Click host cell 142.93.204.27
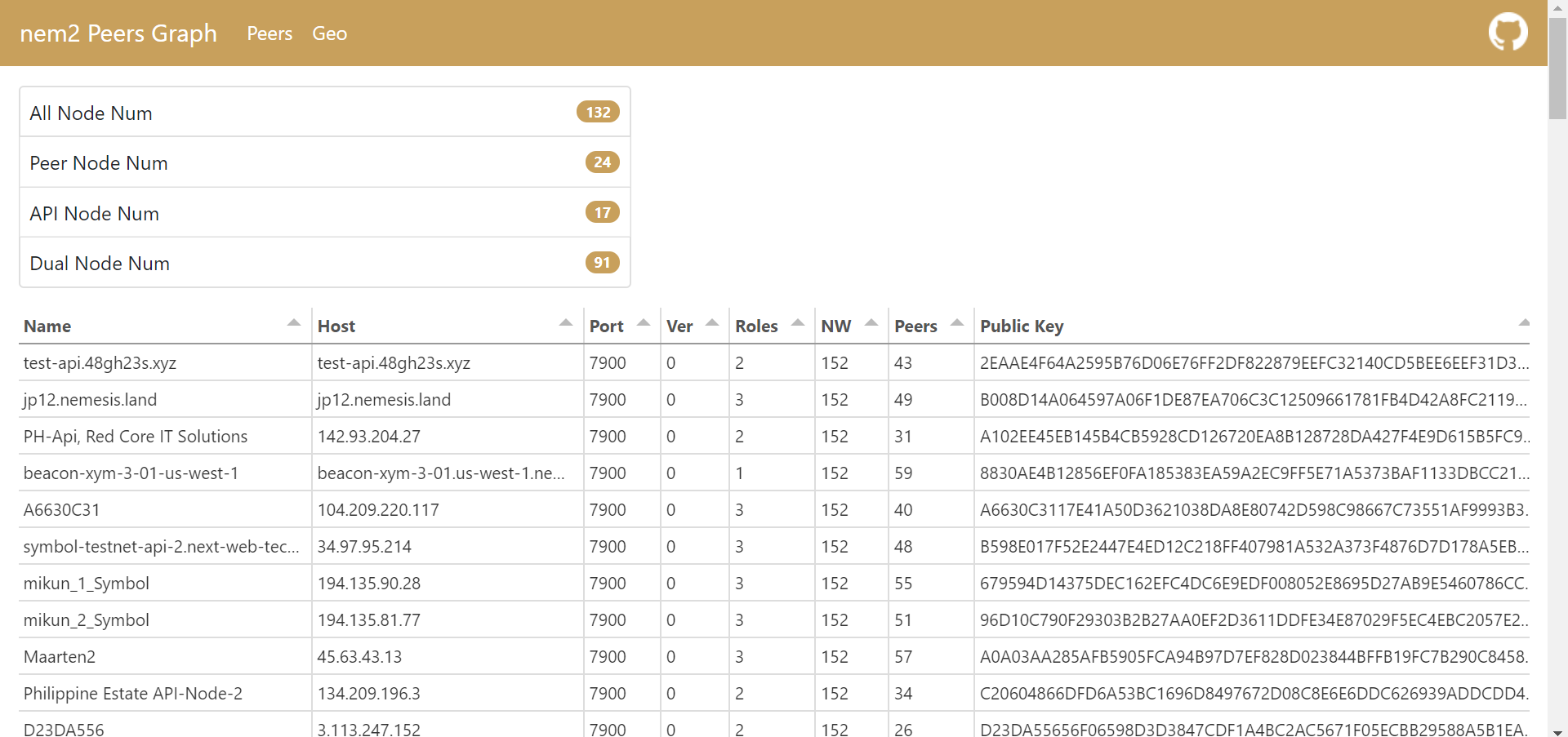This screenshot has height=737, width=1568. [448, 436]
